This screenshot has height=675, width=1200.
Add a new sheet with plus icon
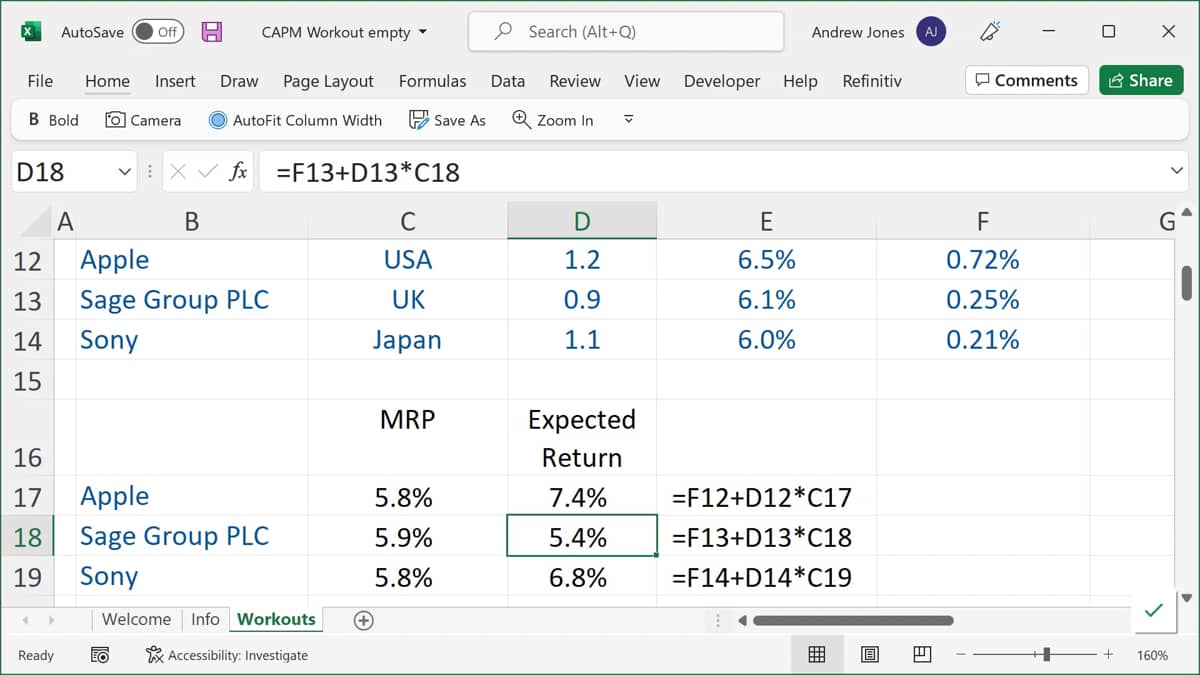point(364,620)
